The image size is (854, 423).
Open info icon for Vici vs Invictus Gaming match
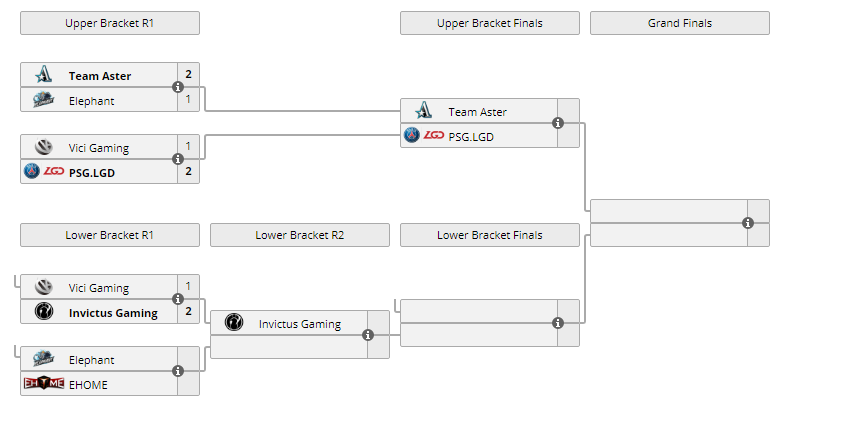178,299
